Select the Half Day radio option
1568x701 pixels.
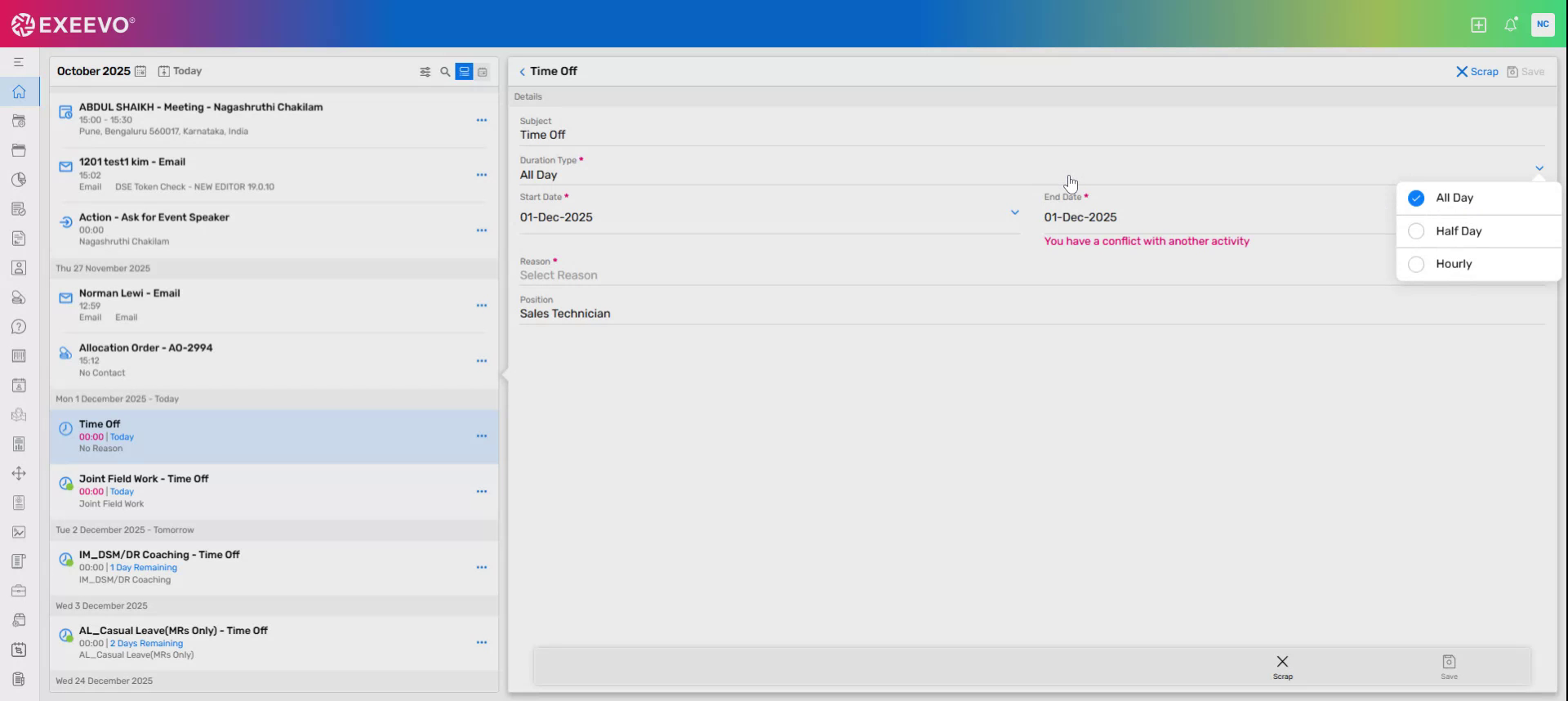[1416, 231]
